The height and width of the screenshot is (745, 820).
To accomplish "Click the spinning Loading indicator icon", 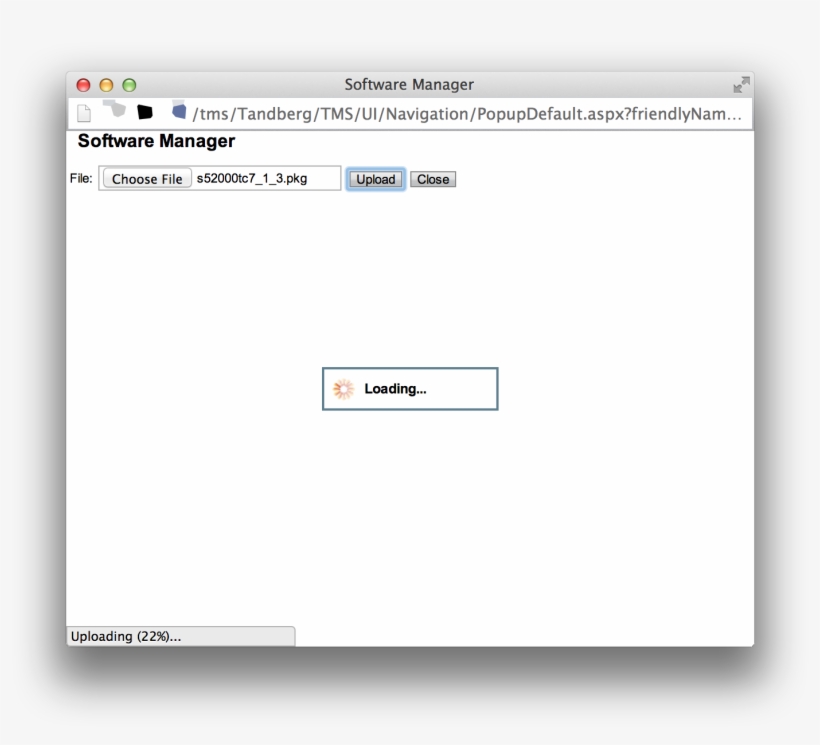I will coord(344,388).
